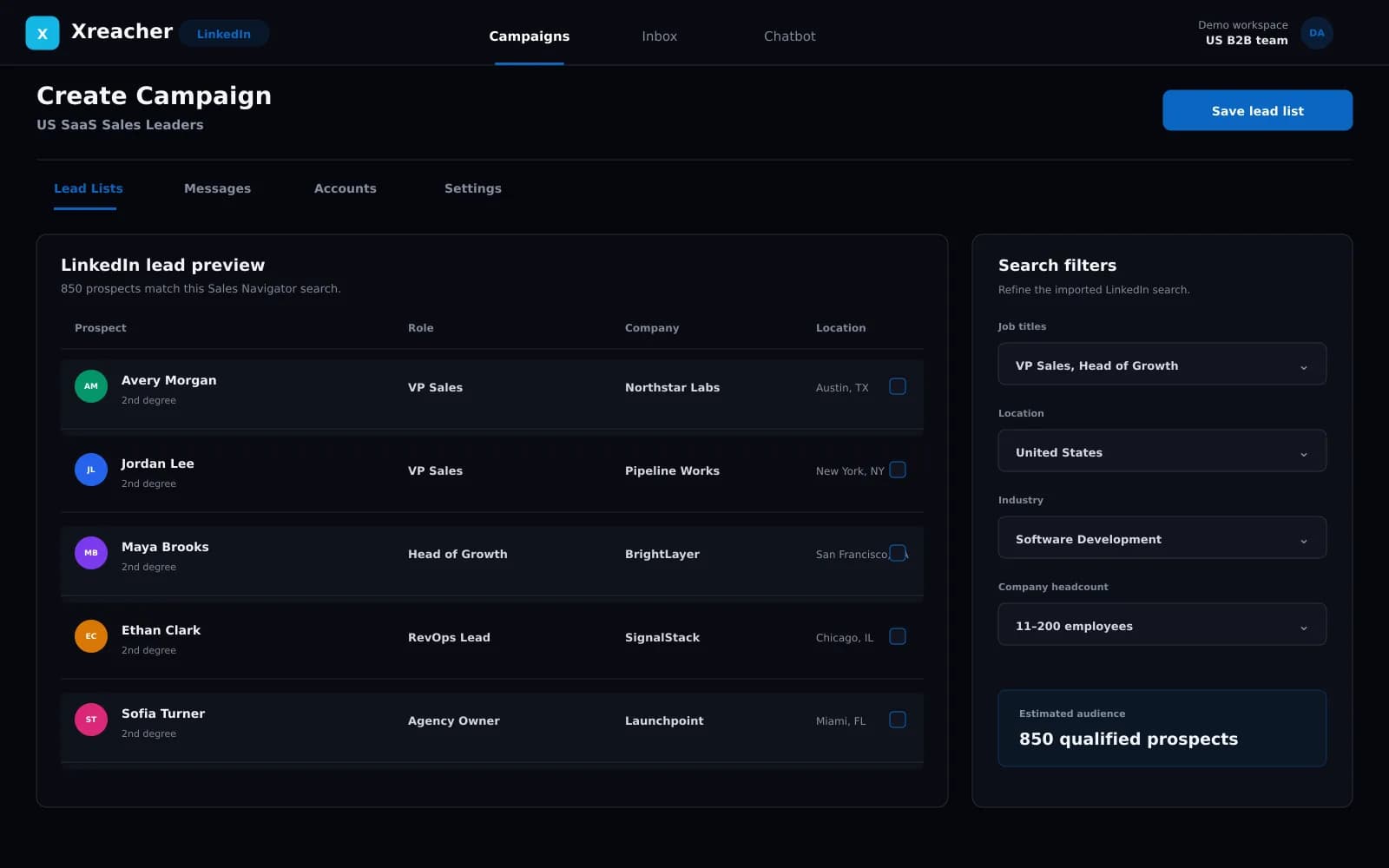
Task: Open the DA user avatar menu
Action: pyautogui.click(x=1316, y=33)
